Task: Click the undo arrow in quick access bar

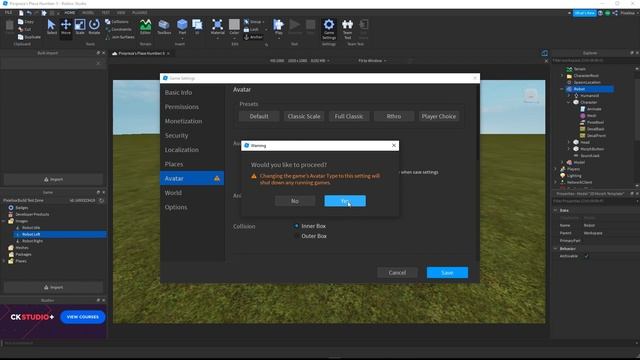Action: 29,13
